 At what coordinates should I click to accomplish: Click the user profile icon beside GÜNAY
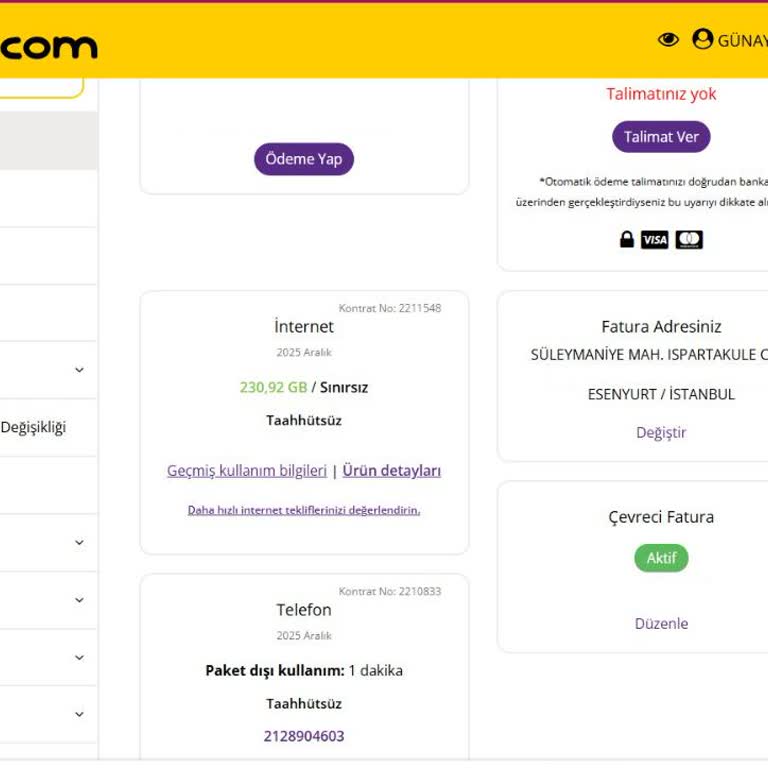coord(703,40)
